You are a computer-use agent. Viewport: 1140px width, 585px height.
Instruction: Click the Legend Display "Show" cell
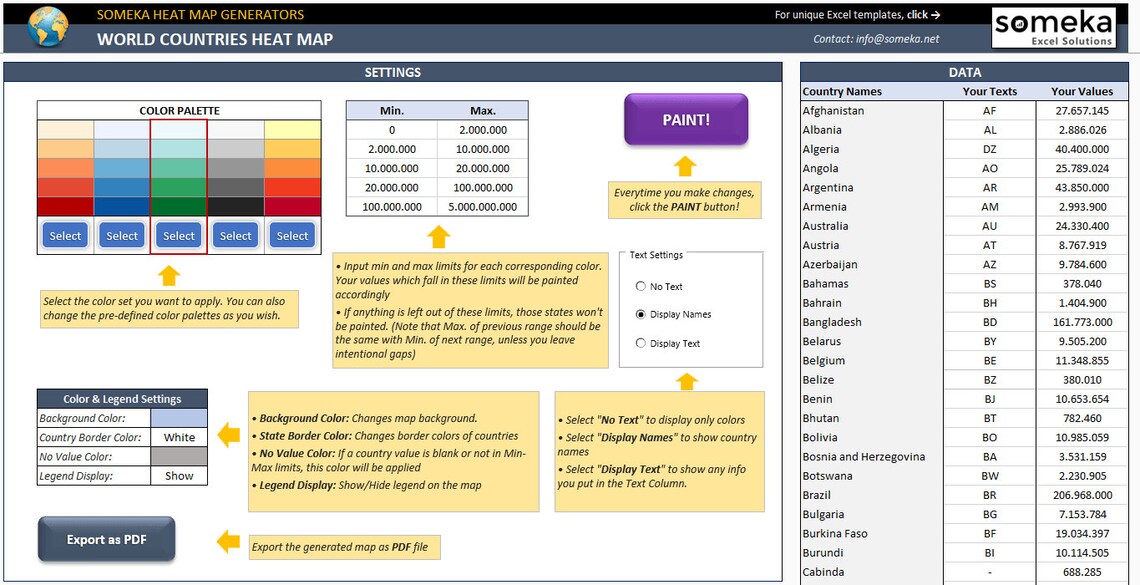click(x=179, y=475)
